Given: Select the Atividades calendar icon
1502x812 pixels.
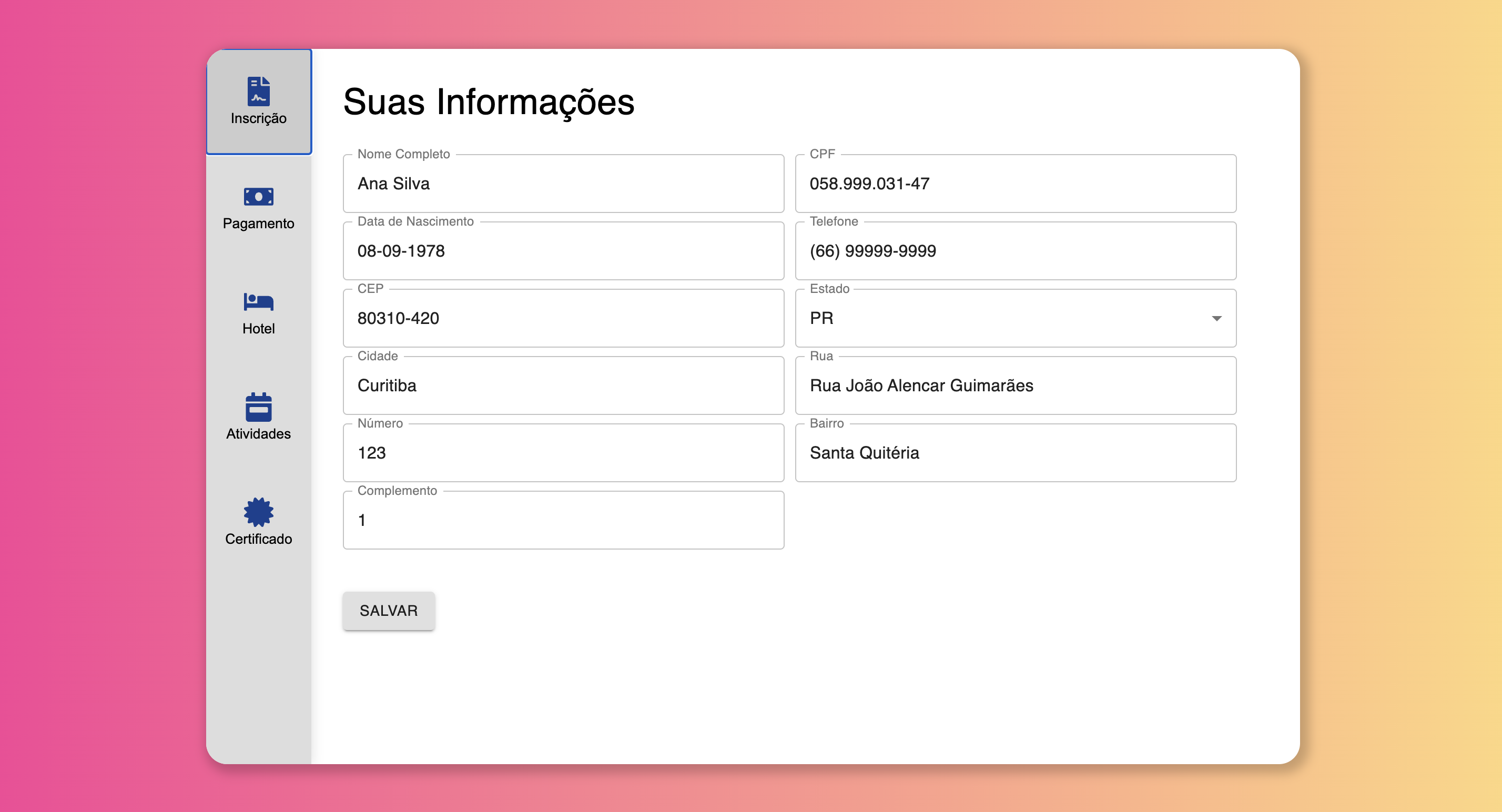Looking at the screenshot, I should (x=258, y=407).
